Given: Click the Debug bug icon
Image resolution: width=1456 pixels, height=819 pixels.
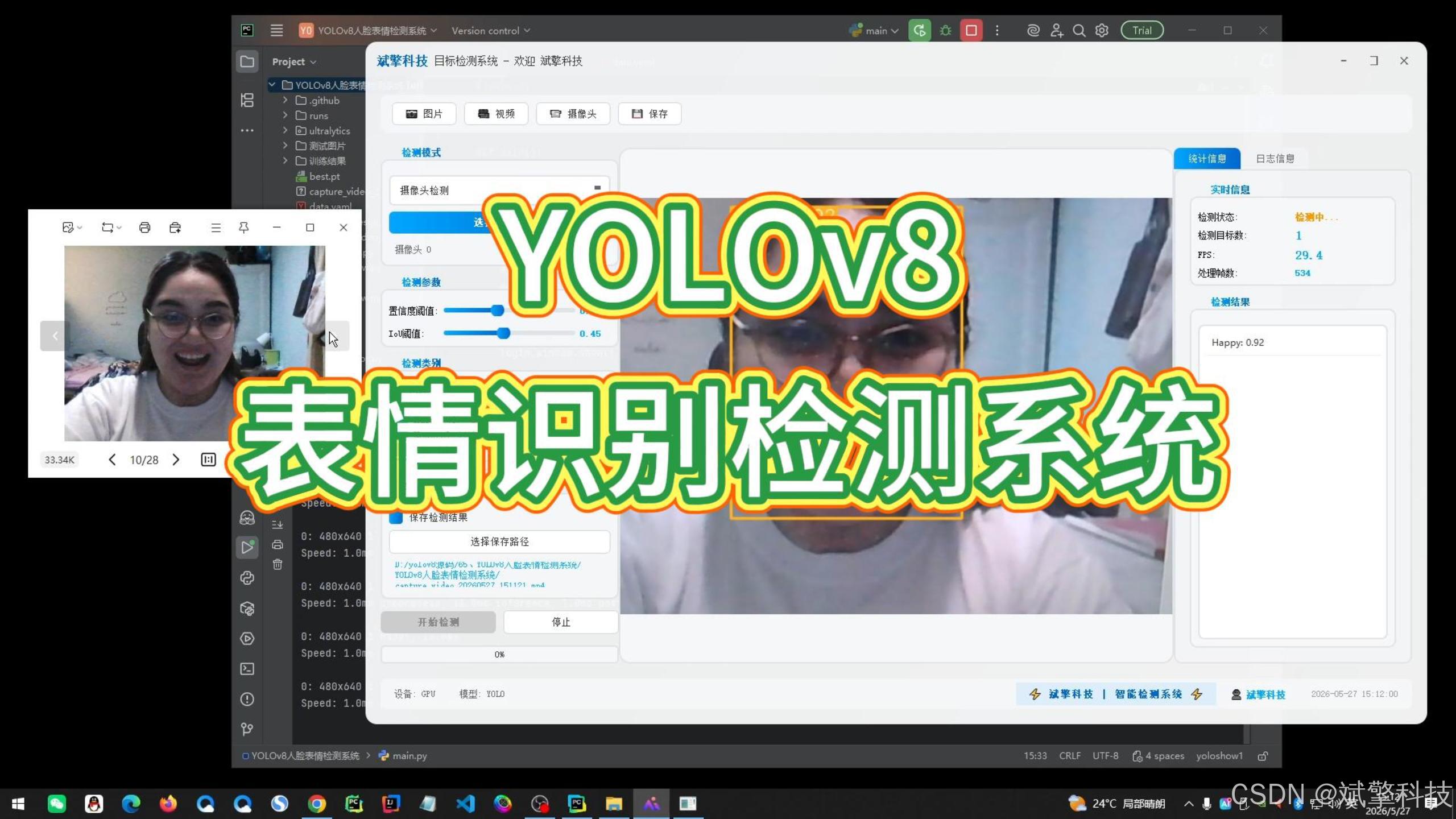Looking at the screenshot, I should point(945,31).
